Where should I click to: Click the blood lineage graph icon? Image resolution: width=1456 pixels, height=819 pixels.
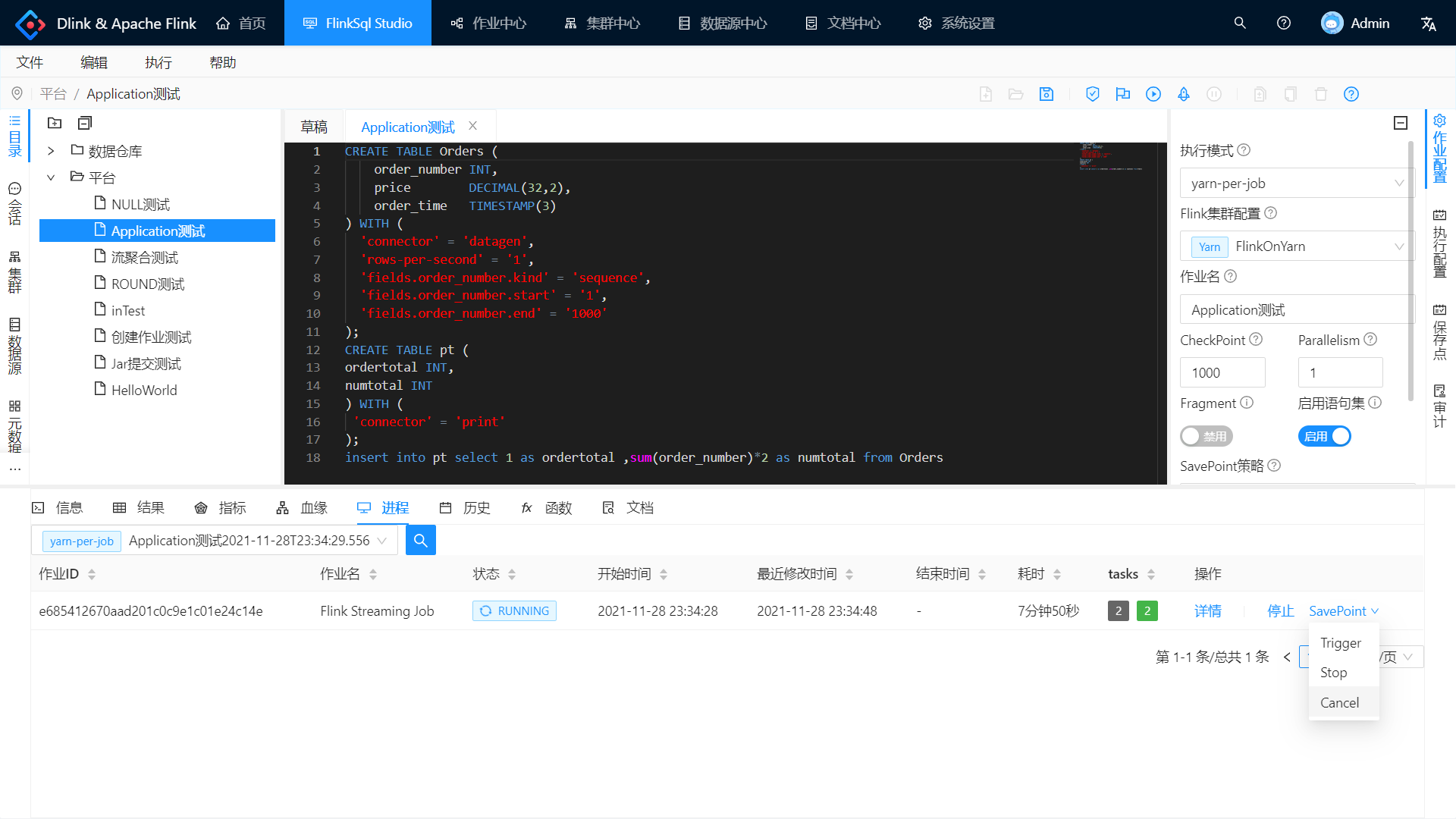tap(284, 507)
